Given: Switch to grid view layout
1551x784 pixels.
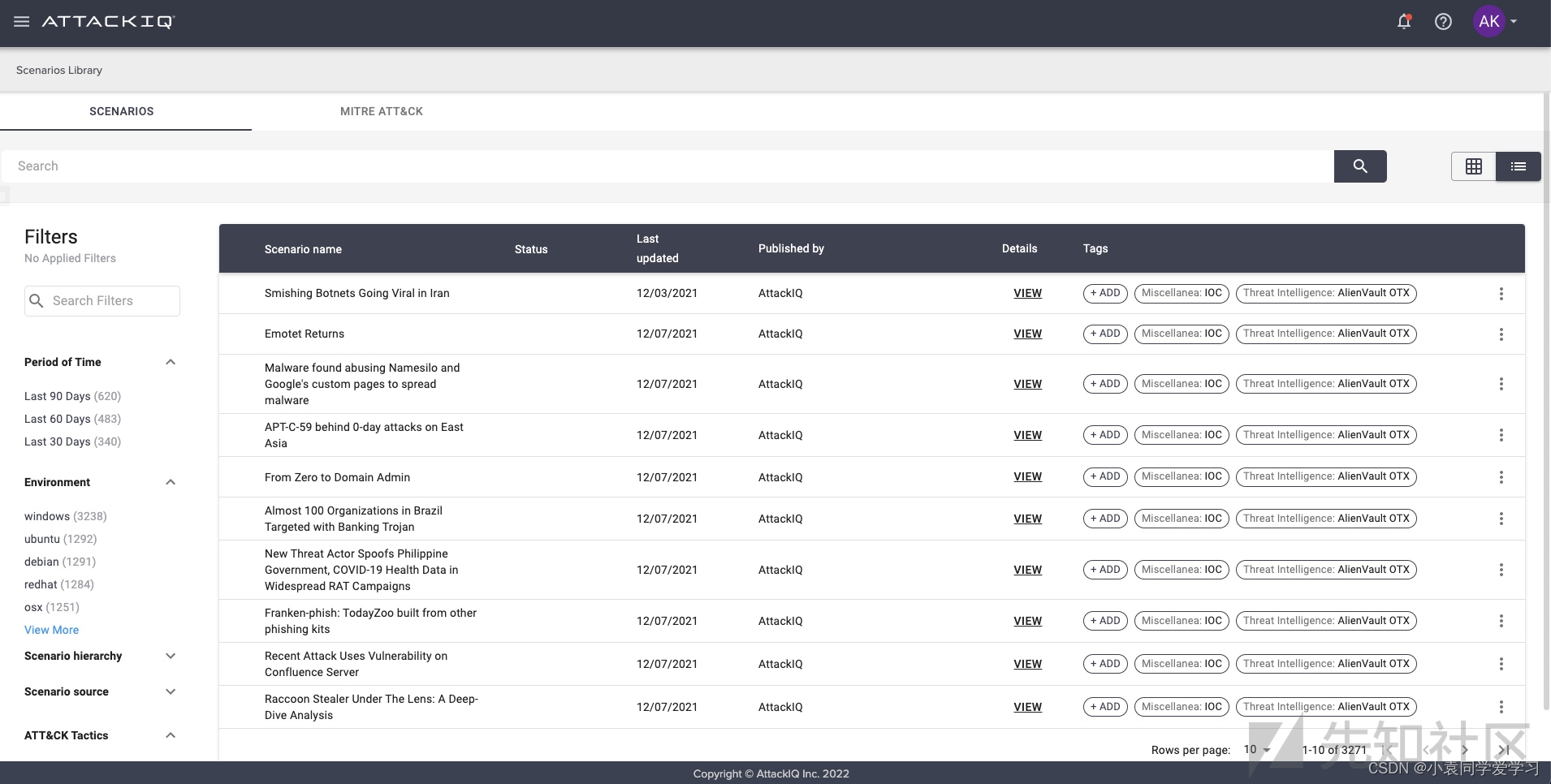Looking at the screenshot, I should pos(1474,166).
